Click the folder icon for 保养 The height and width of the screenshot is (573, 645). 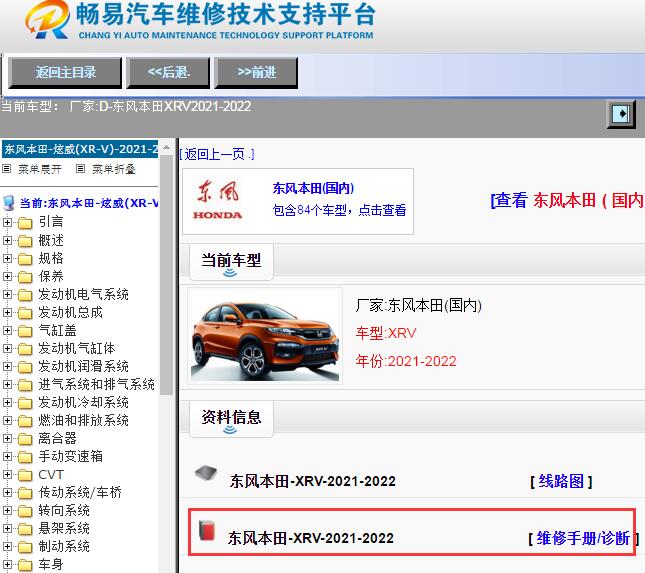point(25,277)
